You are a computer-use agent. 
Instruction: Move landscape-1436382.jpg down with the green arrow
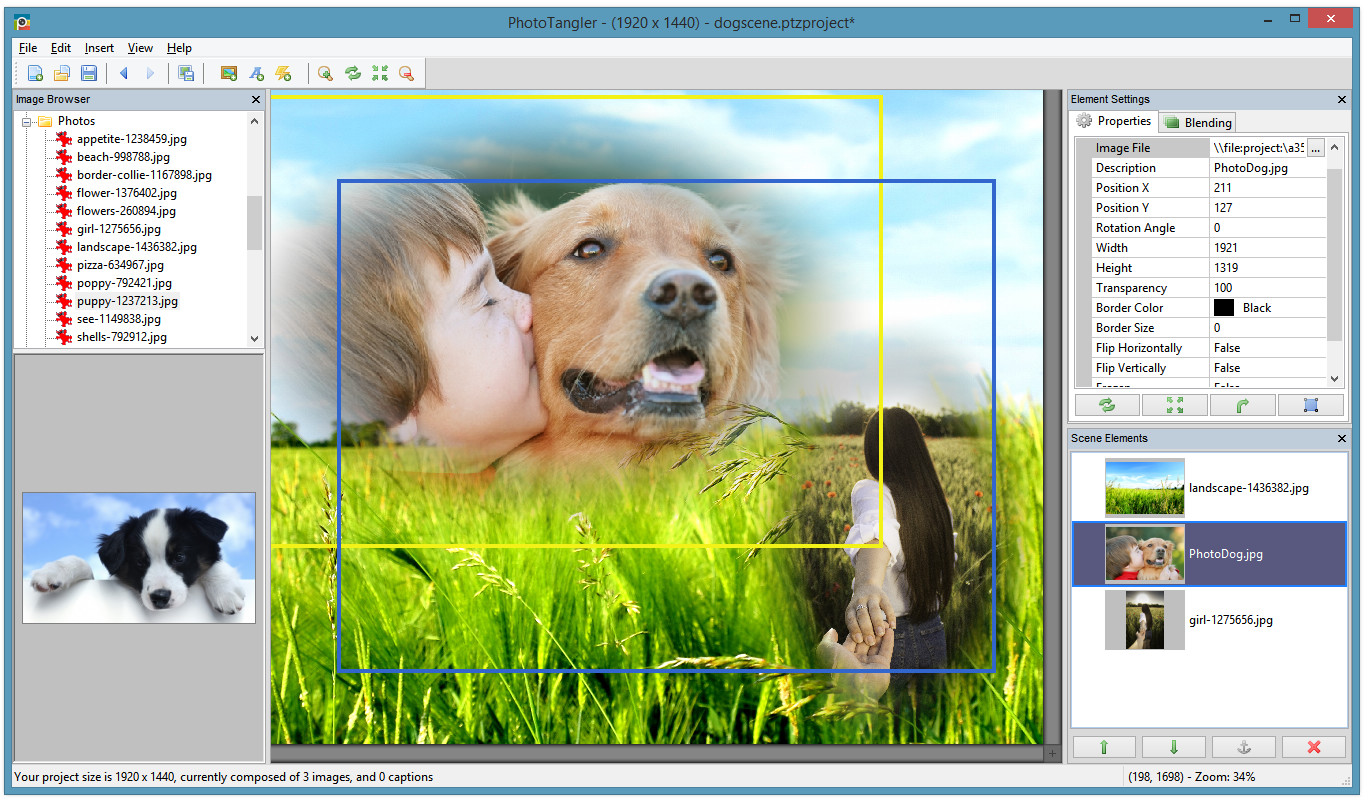click(1173, 747)
